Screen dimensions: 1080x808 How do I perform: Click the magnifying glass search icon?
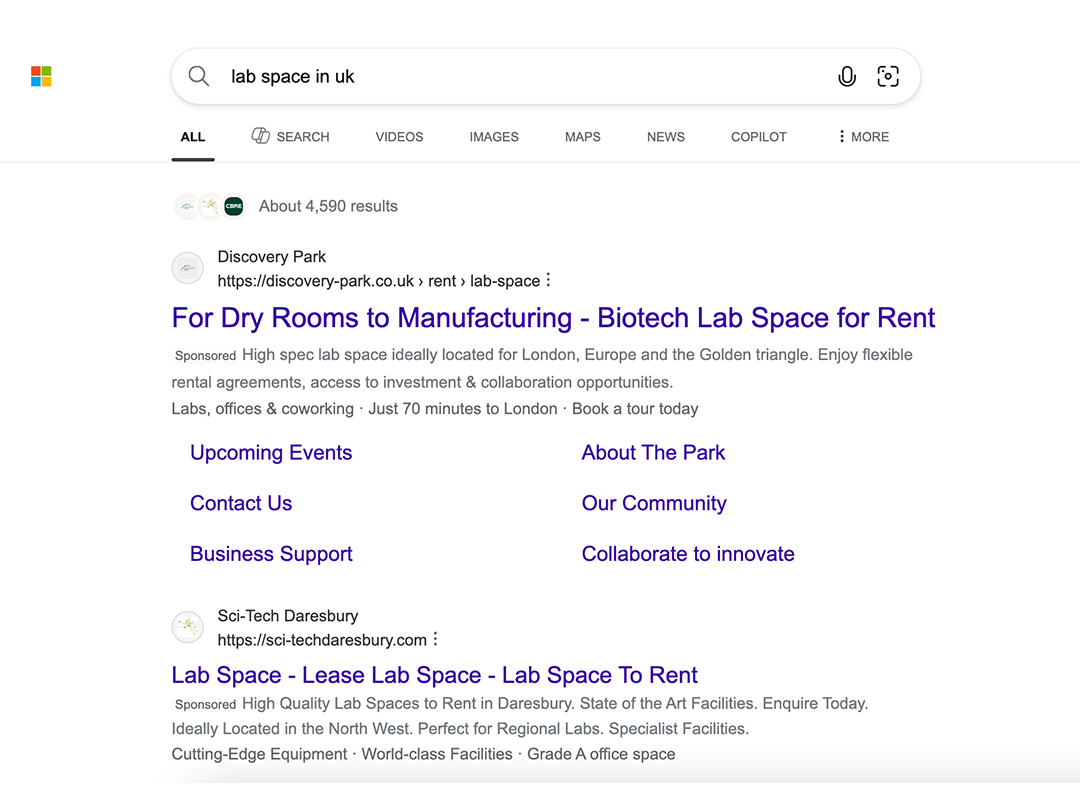tap(199, 77)
